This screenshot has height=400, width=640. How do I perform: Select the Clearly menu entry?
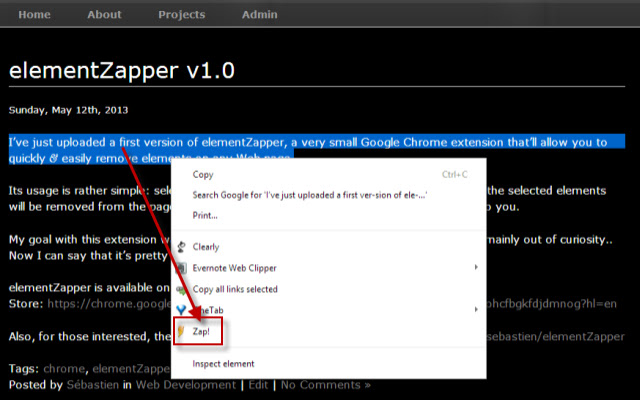point(329,247)
